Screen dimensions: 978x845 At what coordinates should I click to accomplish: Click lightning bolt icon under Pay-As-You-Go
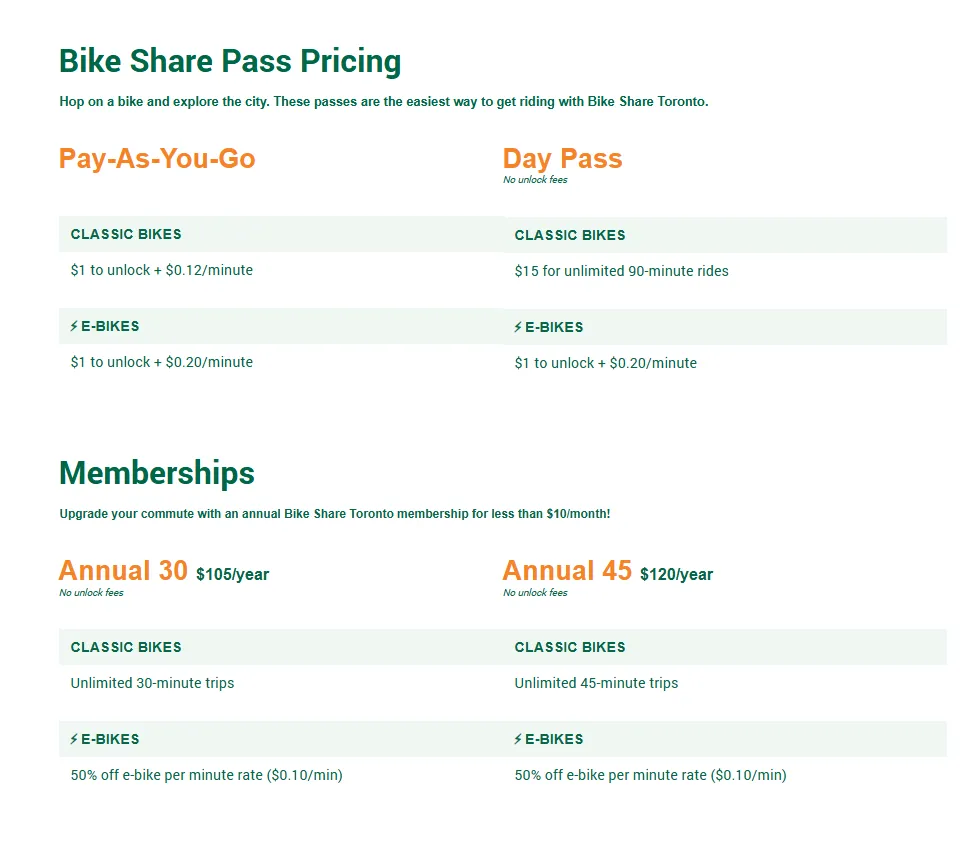(74, 326)
